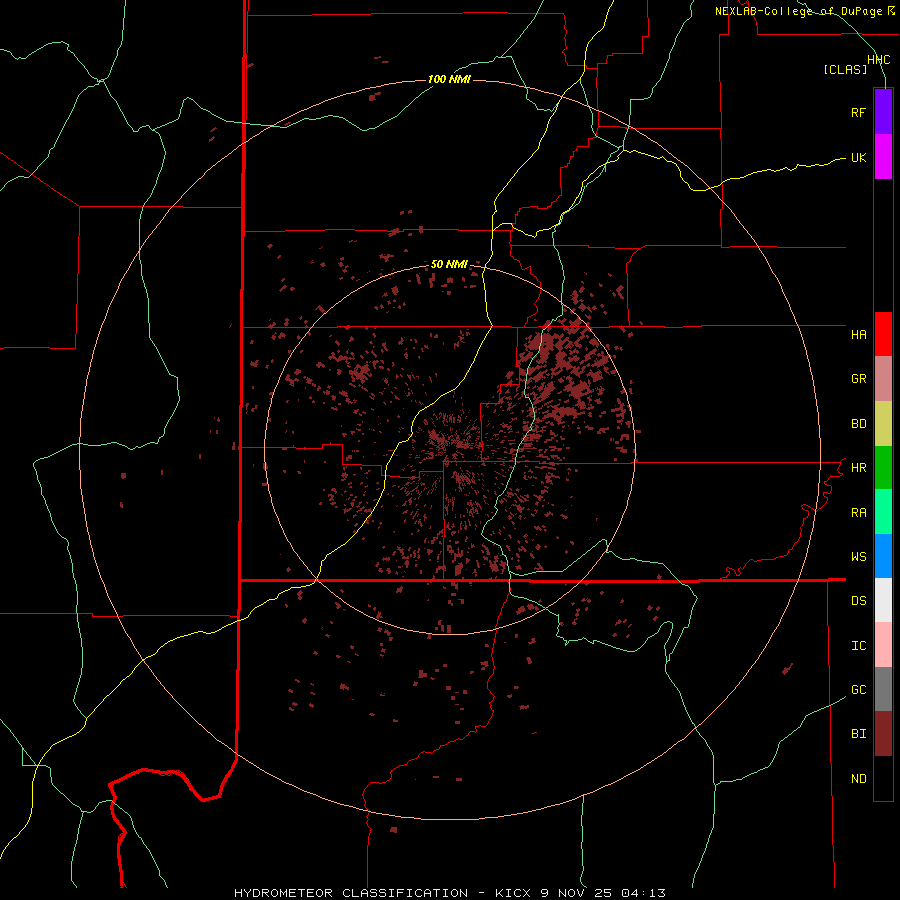Click the UK legend label
This screenshot has width=900, height=900.
tap(858, 157)
